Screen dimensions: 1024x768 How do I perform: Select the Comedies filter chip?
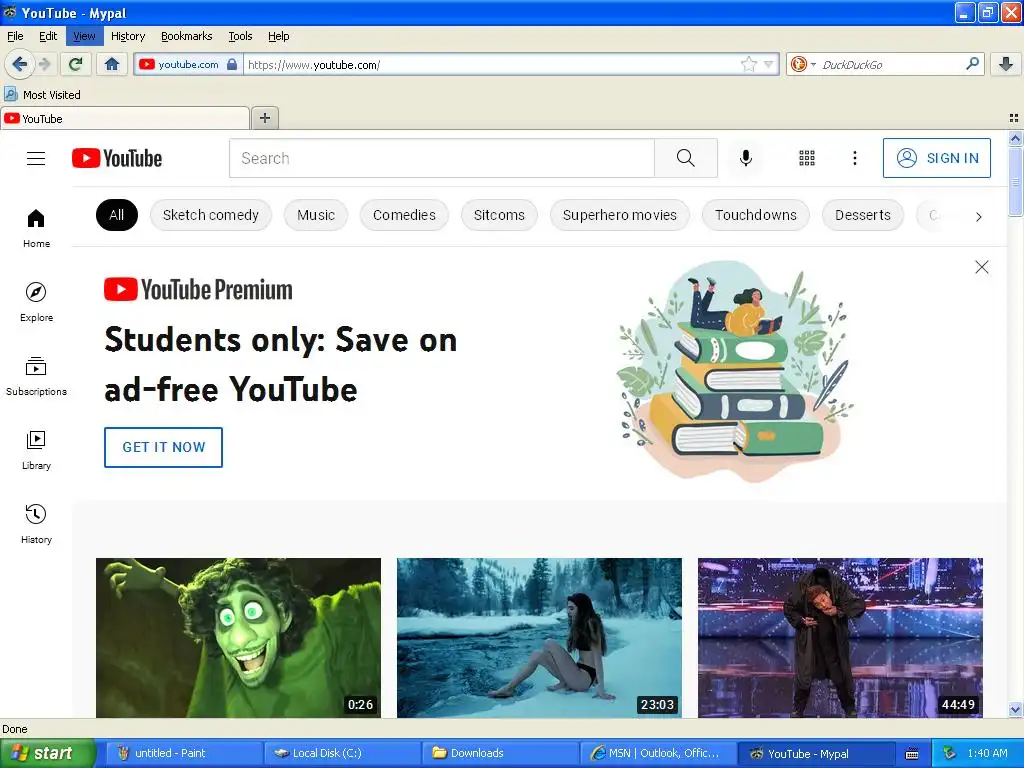point(404,215)
